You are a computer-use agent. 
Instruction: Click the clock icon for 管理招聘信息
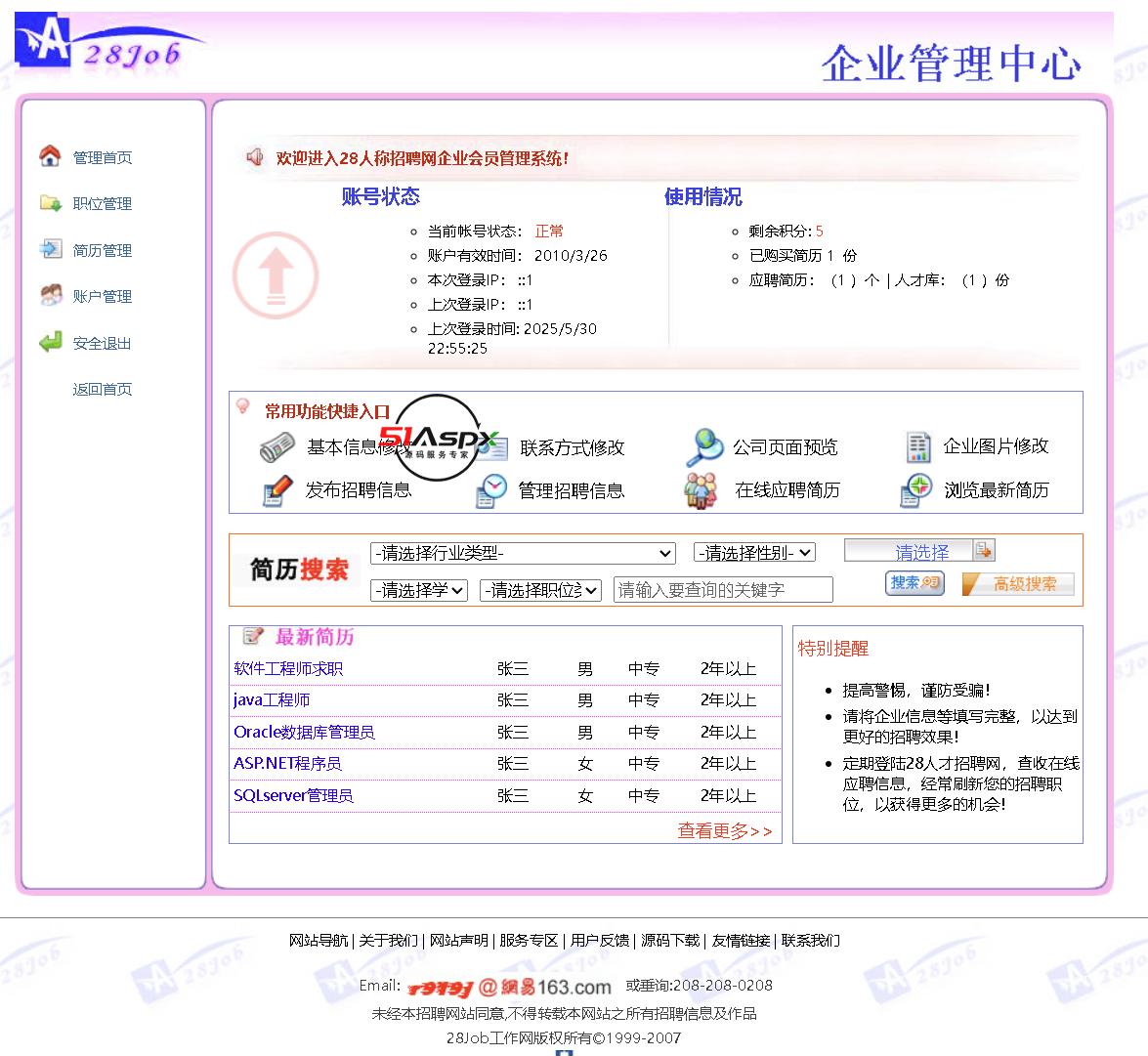[x=491, y=490]
